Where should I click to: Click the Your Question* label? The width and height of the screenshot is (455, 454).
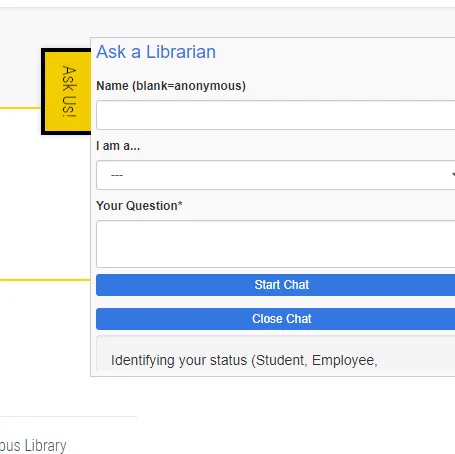(139, 206)
